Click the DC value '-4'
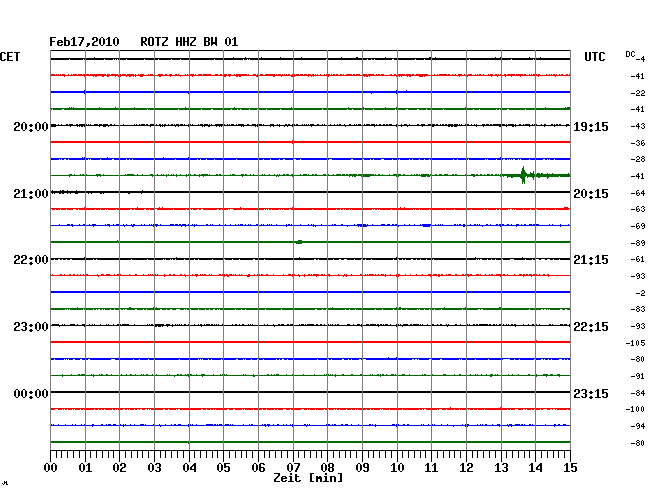Screen dimensions: 650x494 (x=640, y=59)
